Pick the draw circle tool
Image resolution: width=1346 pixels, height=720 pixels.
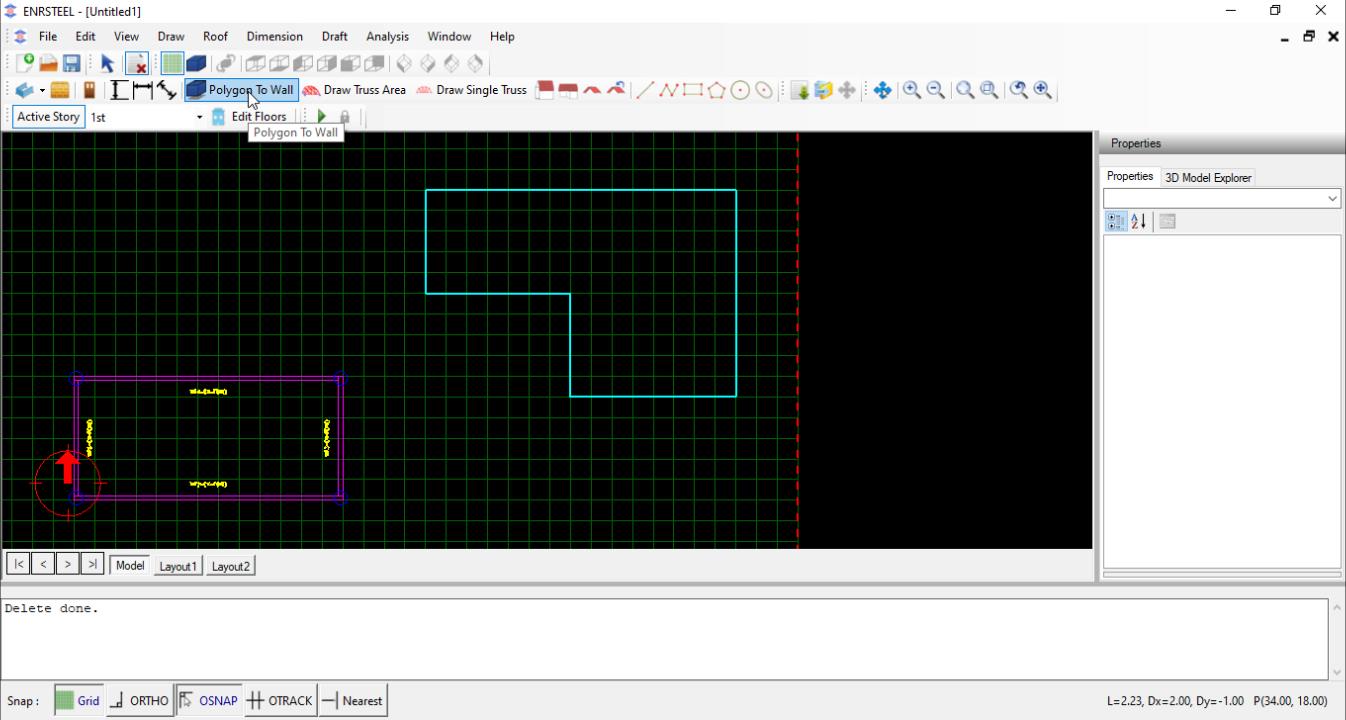point(740,90)
